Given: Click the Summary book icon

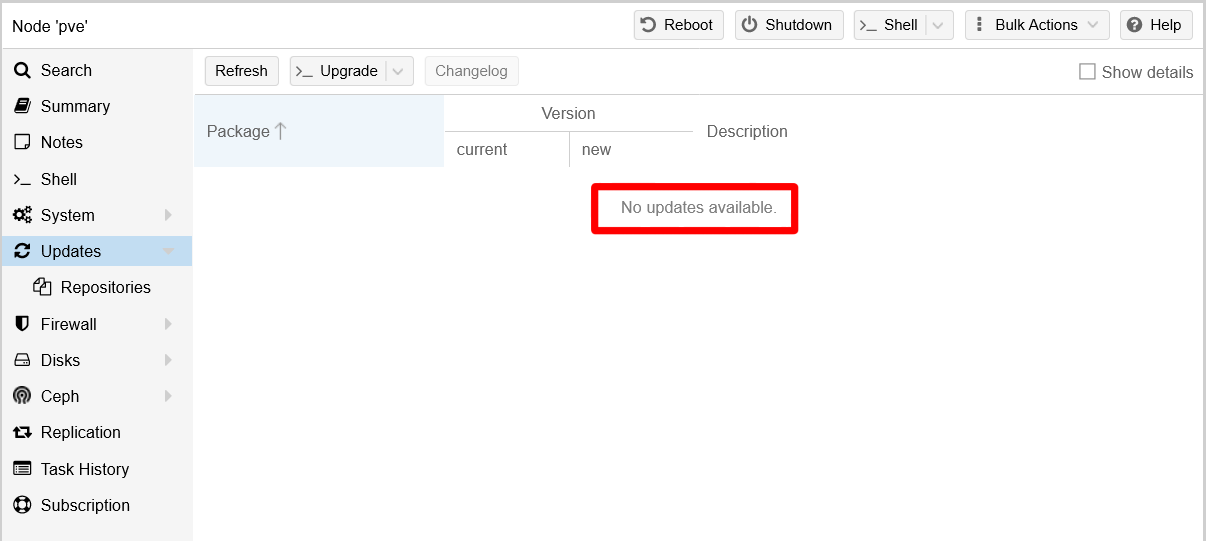Looking at the screenshot, I should [x=22, y=106].
